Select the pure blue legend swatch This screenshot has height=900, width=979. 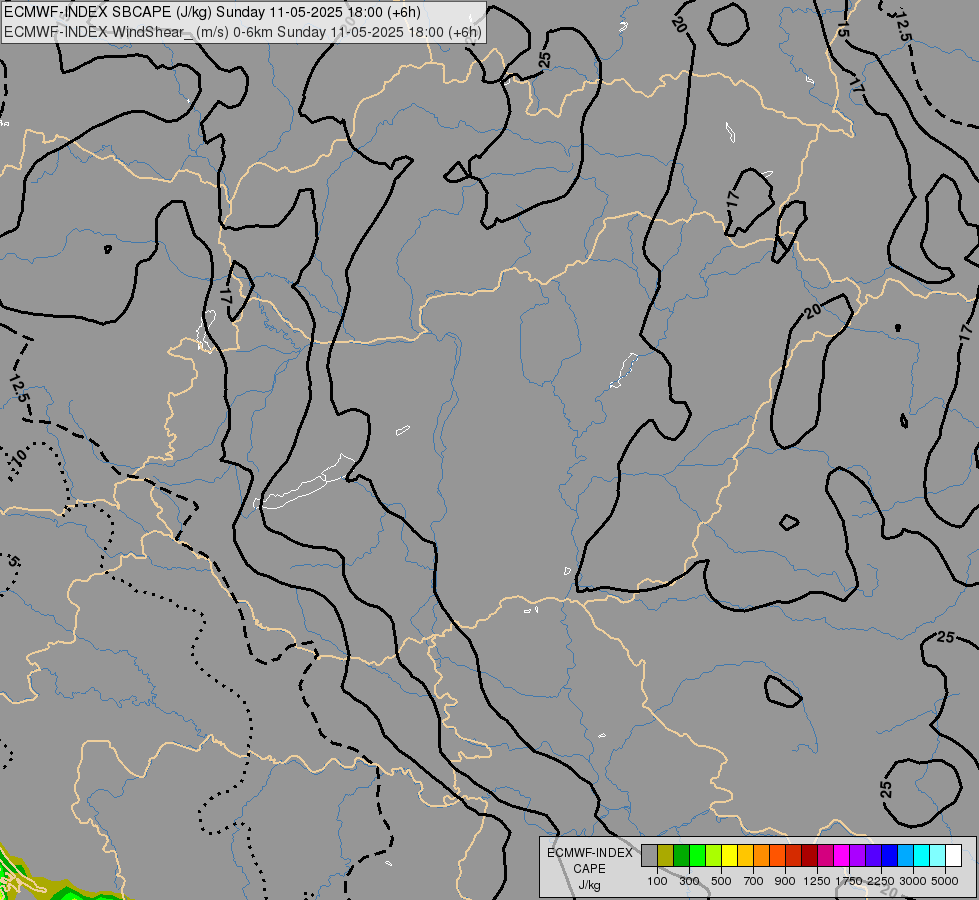pyautogui.click(x=890, y=855)
